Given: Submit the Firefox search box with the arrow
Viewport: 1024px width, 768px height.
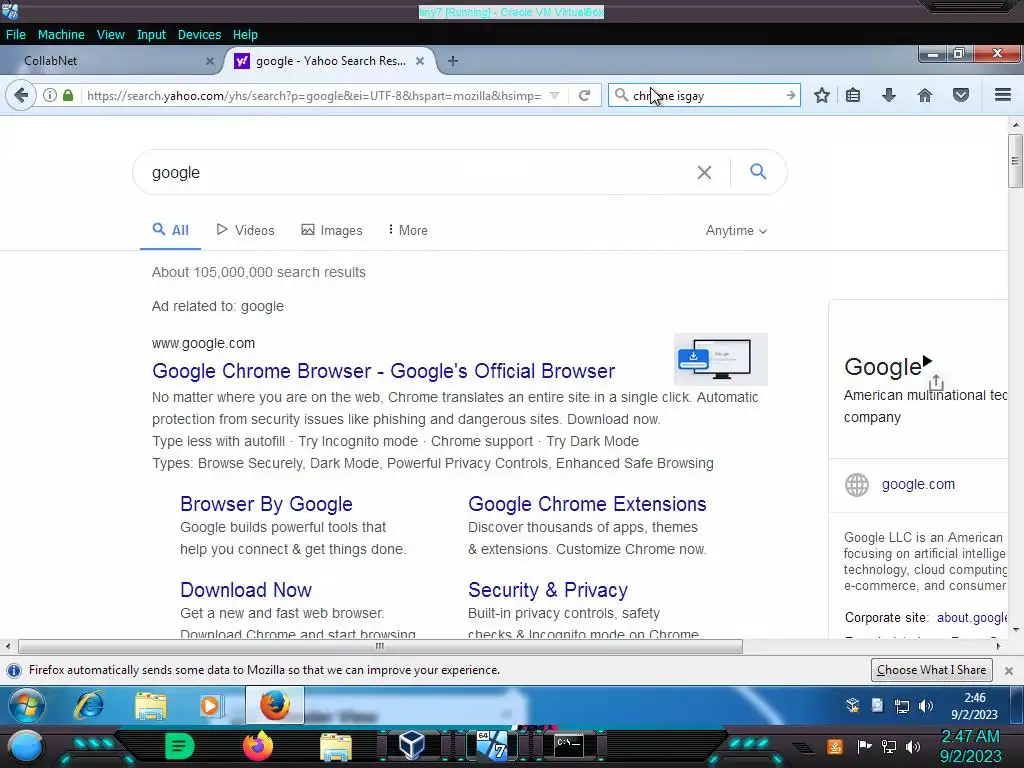Looking at the screenshot, I should [790, 95].
